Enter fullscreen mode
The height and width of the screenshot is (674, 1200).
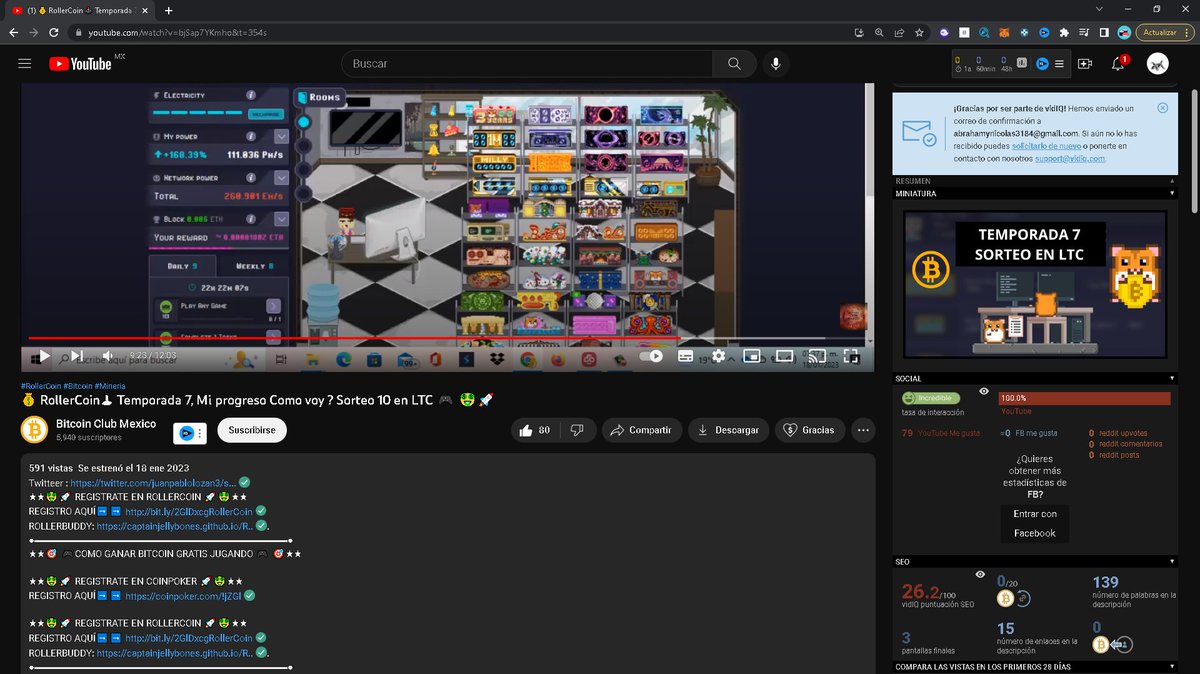click(x=851, y=356)
